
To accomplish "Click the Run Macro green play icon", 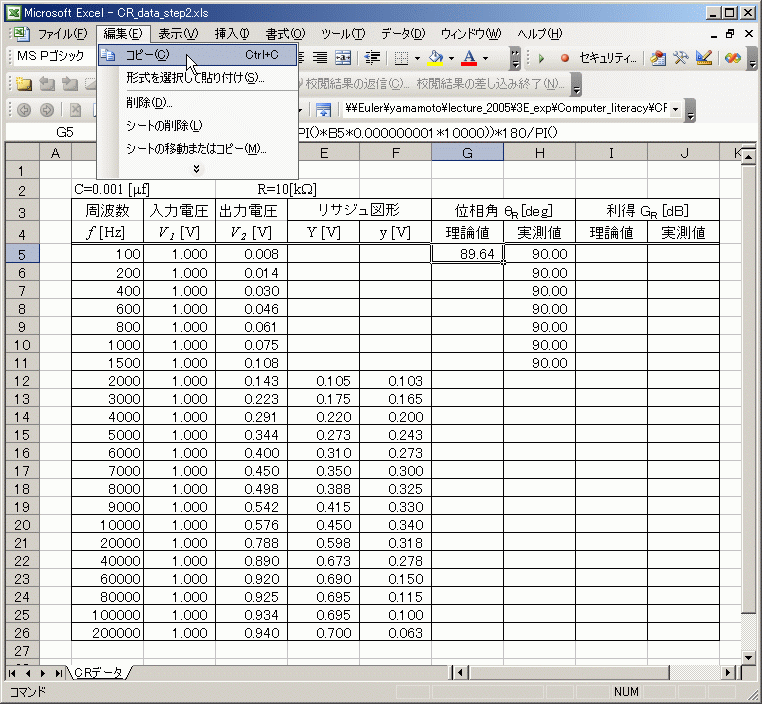I will coord(542,58).
